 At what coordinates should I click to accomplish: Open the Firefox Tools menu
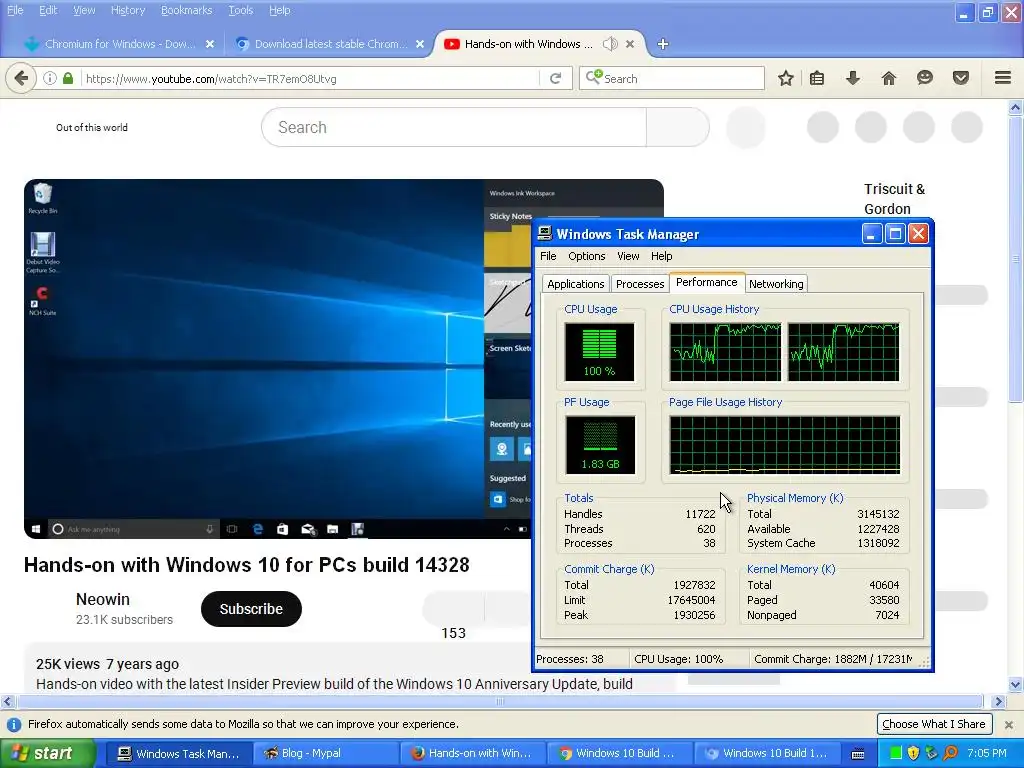(240, 10)
